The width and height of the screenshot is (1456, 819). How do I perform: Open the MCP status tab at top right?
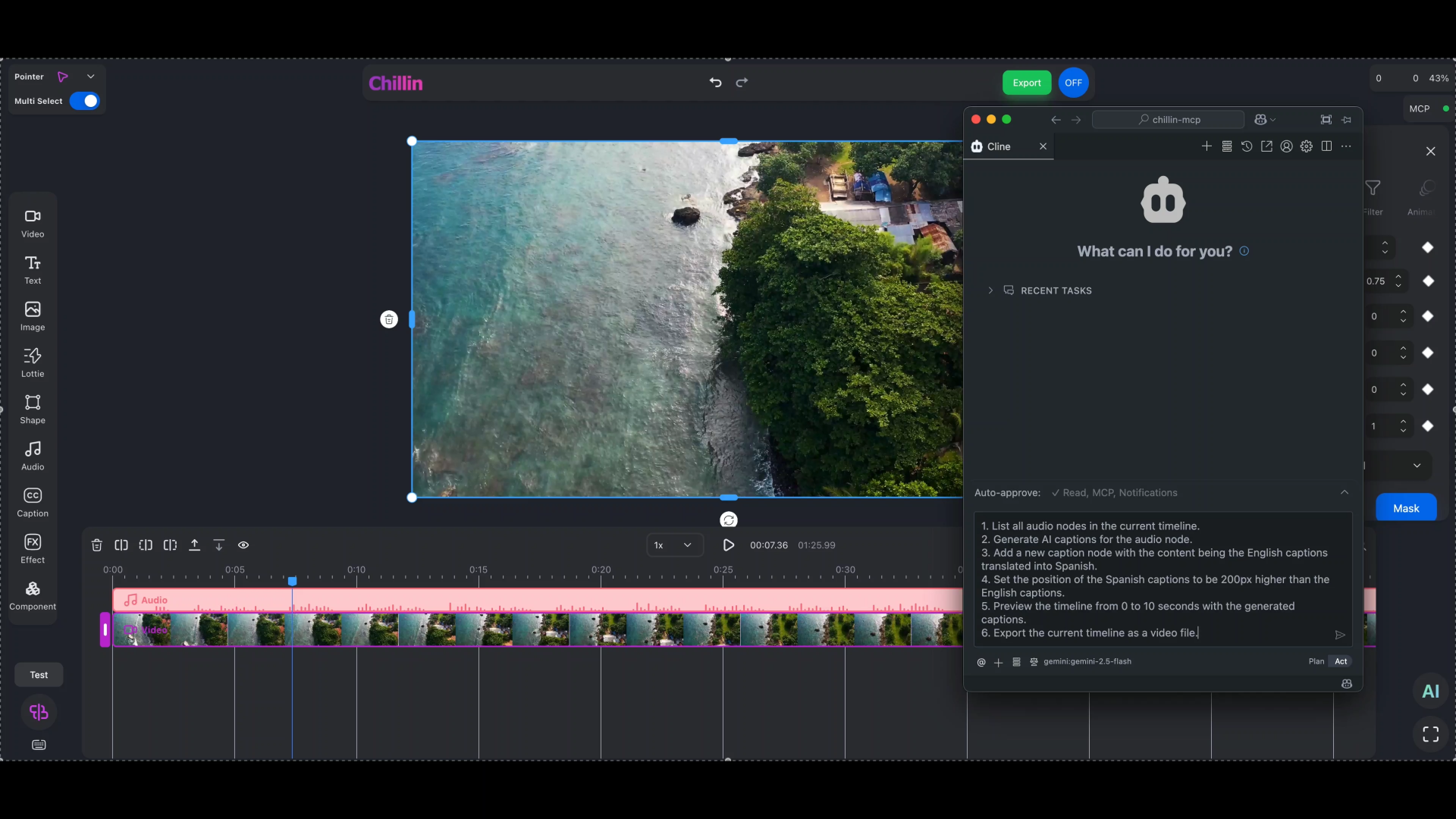pos(1429,108)
